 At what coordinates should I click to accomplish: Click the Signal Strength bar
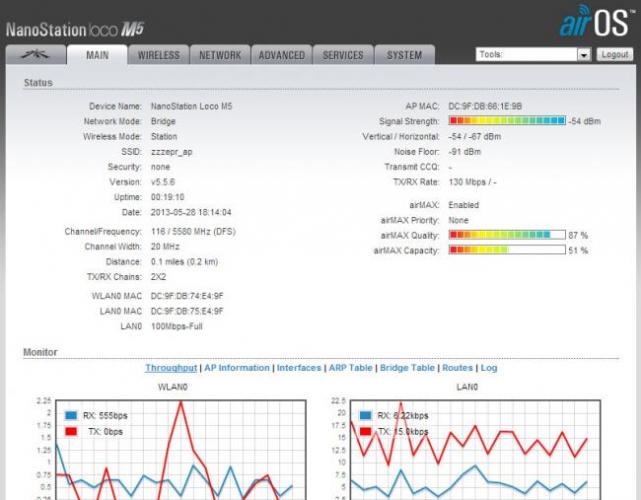507,120
